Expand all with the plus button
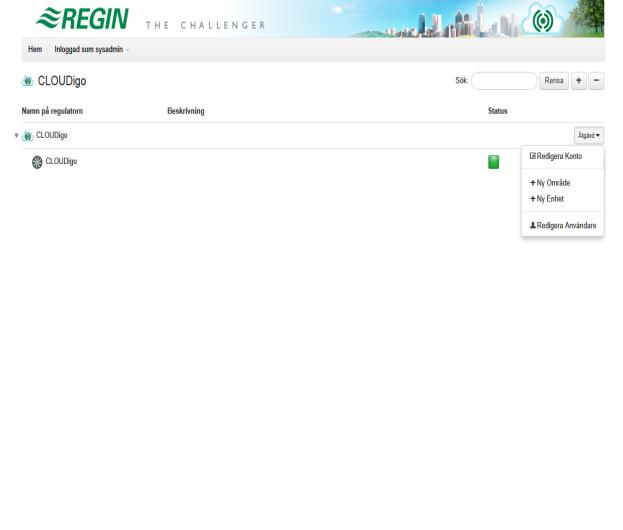The width and height of the screenshot is (623, 530). 578,81
